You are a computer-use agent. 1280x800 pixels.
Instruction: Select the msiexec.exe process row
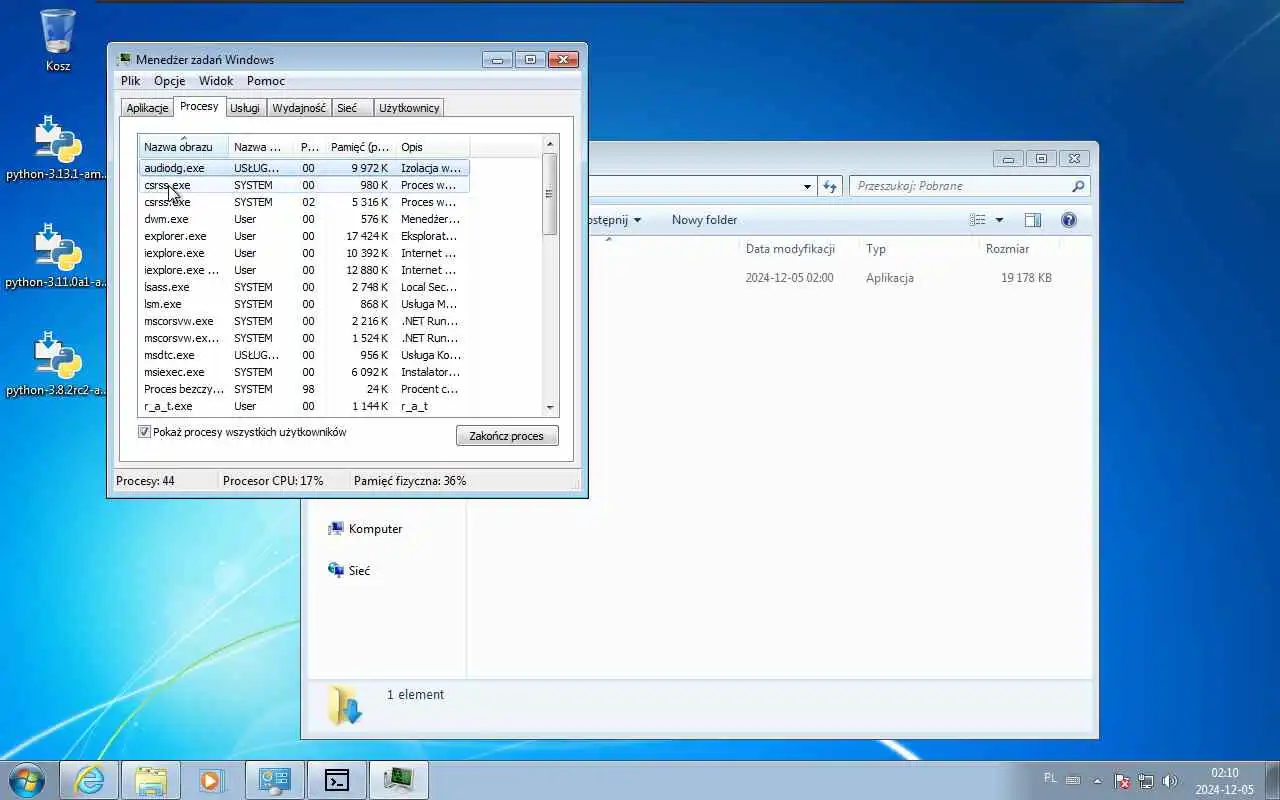(x=304, y=372)
